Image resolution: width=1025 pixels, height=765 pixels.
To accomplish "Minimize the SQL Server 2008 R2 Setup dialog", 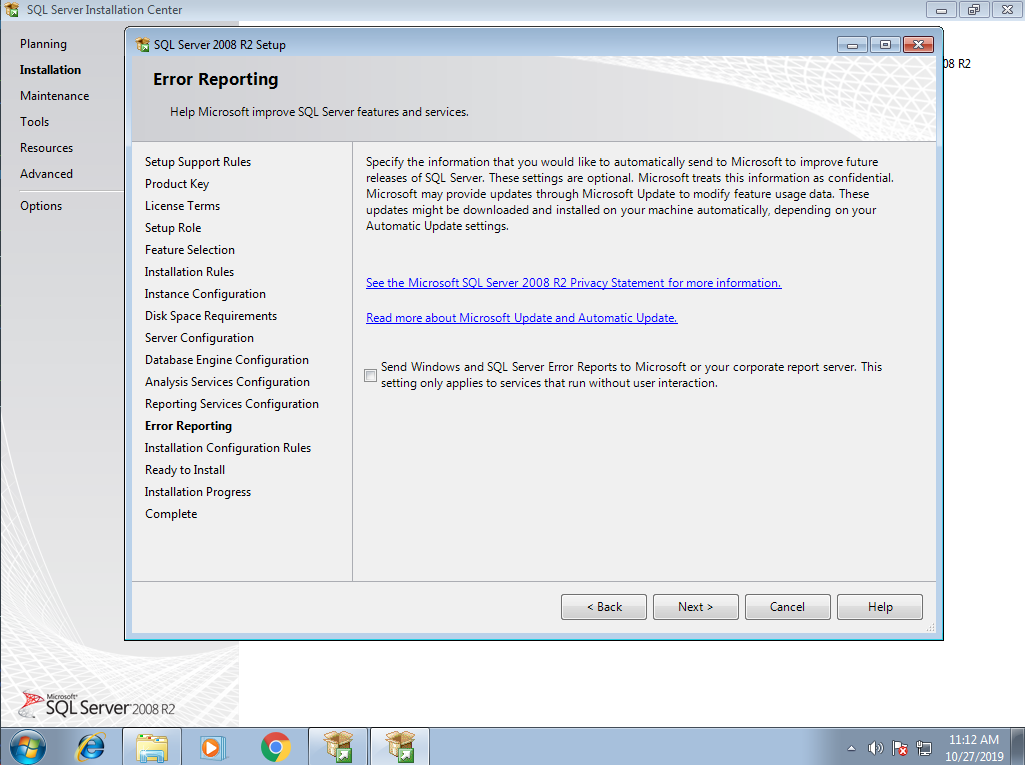I will [x=852, y=44].
